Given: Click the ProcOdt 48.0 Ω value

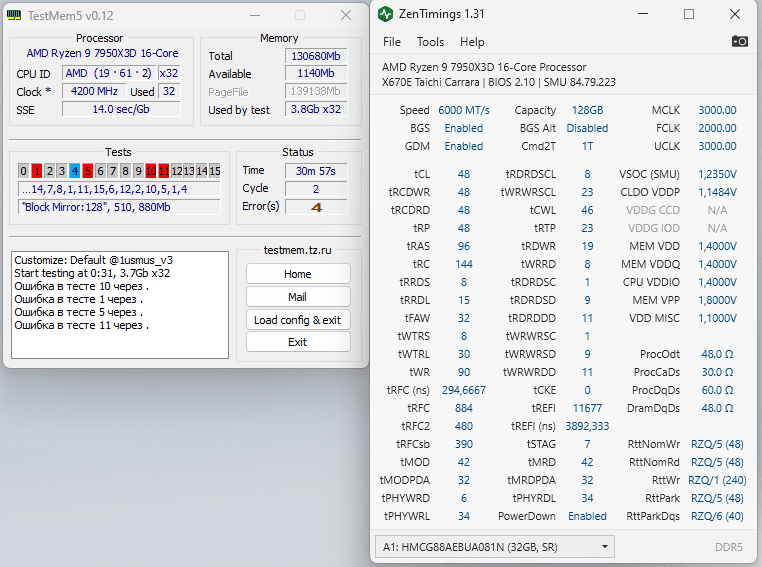Looking at the screenshot, I should tap(717, 354).
